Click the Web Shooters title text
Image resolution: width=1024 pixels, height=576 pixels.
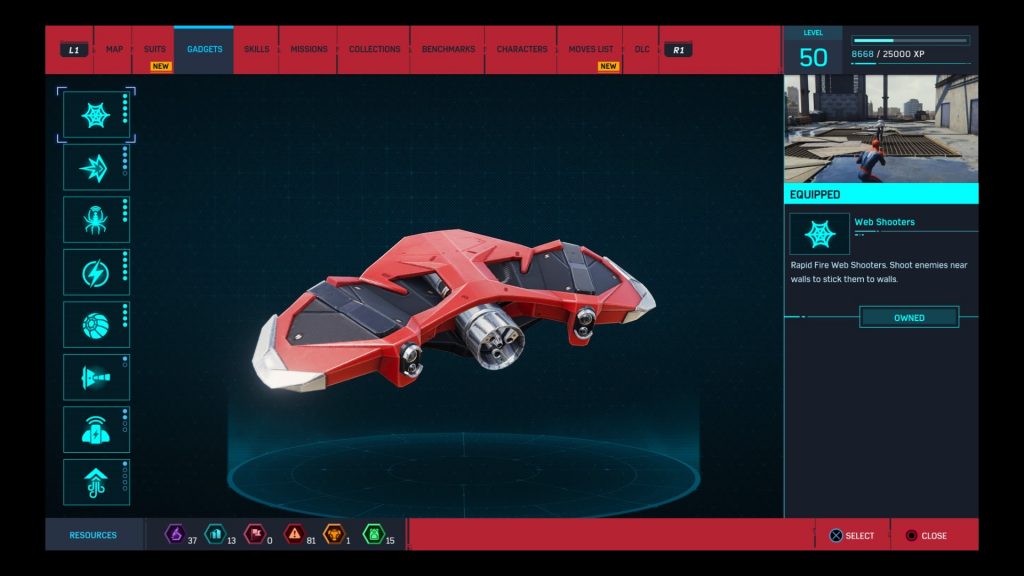pos(884,222)
